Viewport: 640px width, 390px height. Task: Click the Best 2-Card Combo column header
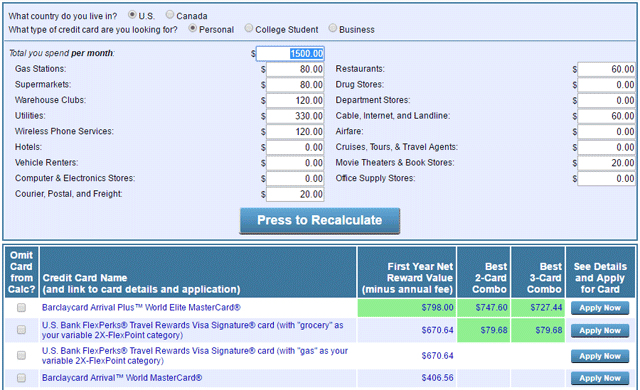coord(484,272)
